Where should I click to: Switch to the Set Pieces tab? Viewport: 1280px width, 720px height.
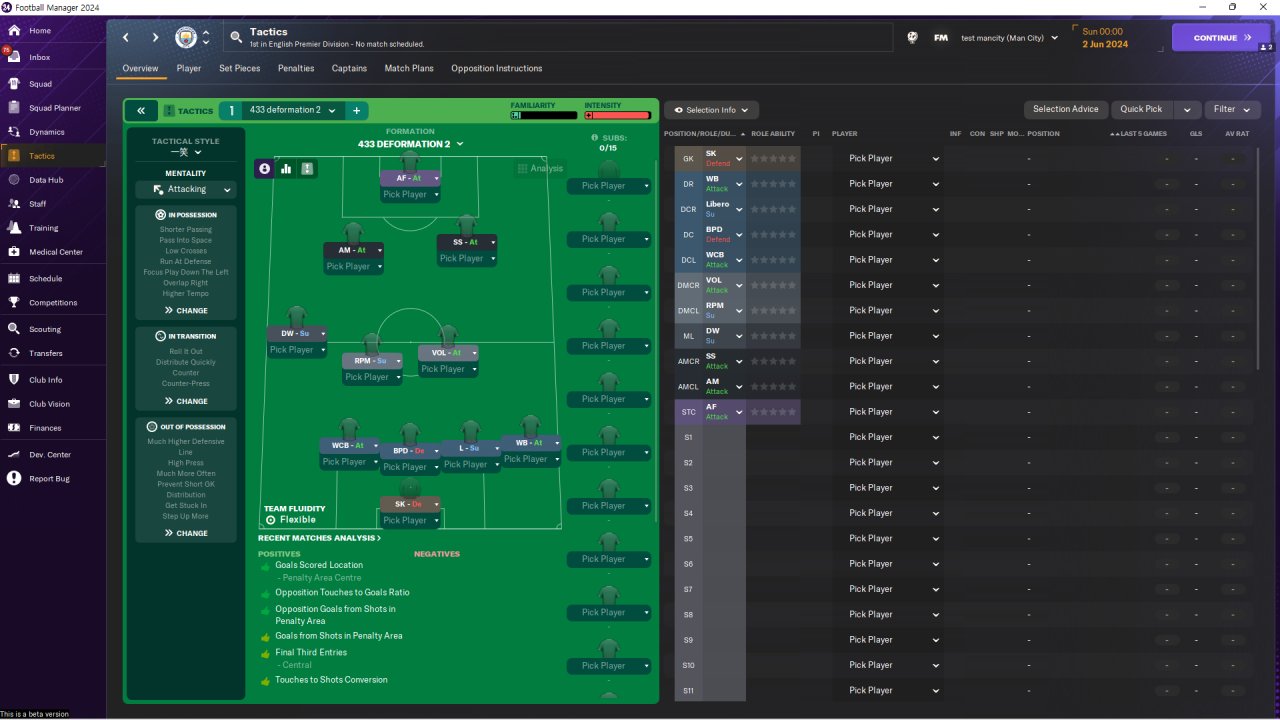[240, 68]
